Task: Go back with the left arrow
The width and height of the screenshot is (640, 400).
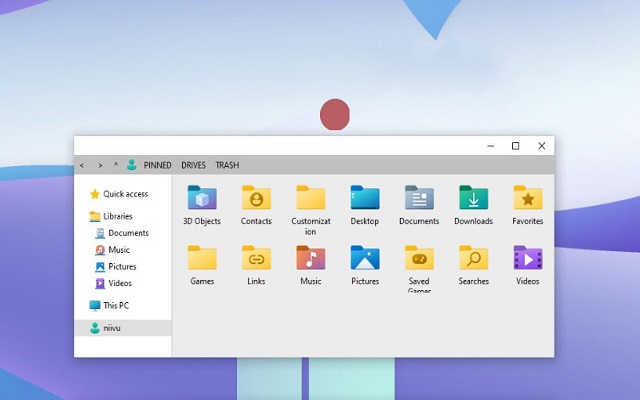Action: click(82, 165)
